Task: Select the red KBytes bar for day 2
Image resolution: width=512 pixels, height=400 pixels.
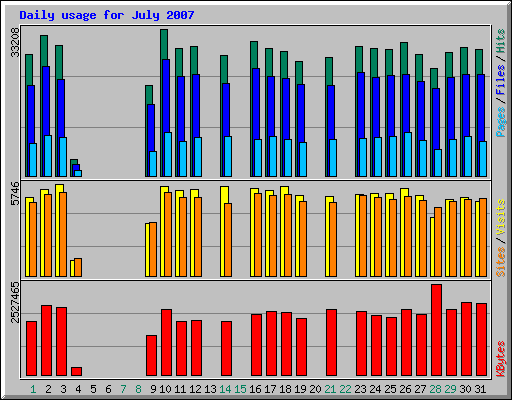Action: coord(46,341)
